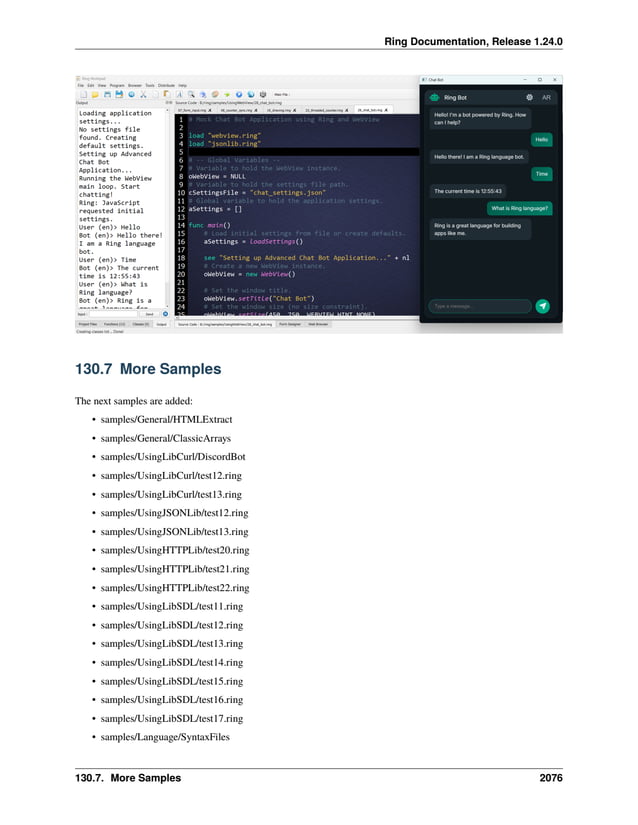Click code line 10 cSettingsFile assignment
Image resolution: width=638 pixels, height=825 pixels.
point(257,193)
